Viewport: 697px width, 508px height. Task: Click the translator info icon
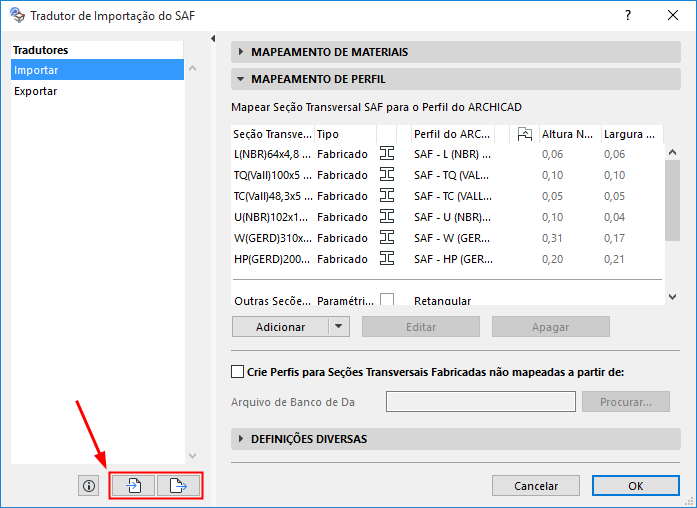point(88,486)
